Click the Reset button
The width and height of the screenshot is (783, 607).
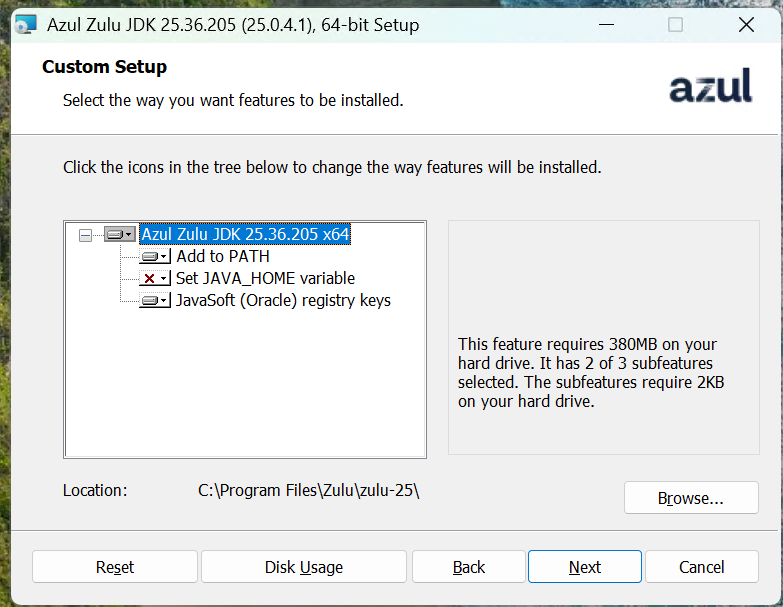(115, 567)
